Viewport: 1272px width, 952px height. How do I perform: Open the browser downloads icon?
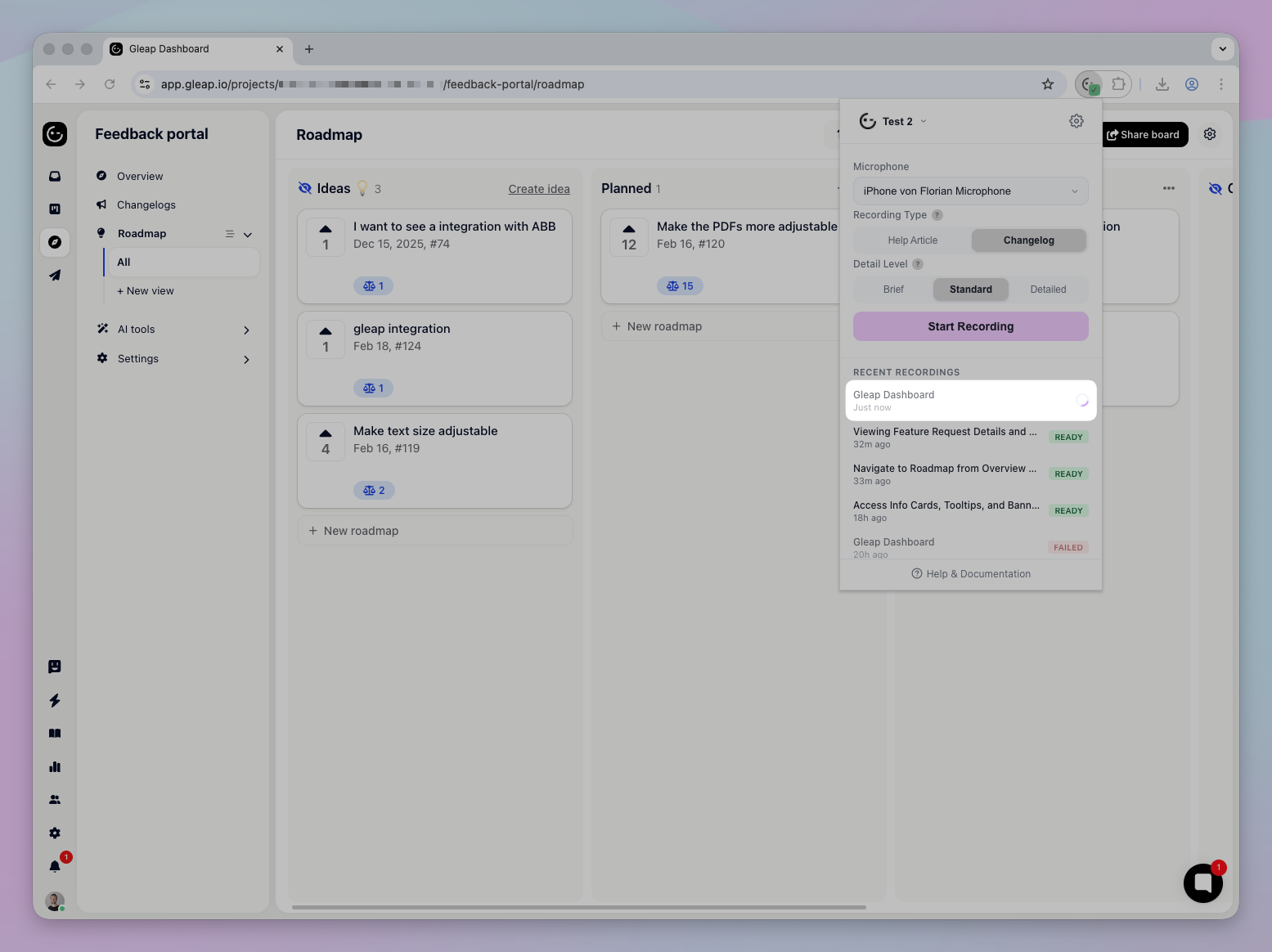click(x=1162, y=84)
